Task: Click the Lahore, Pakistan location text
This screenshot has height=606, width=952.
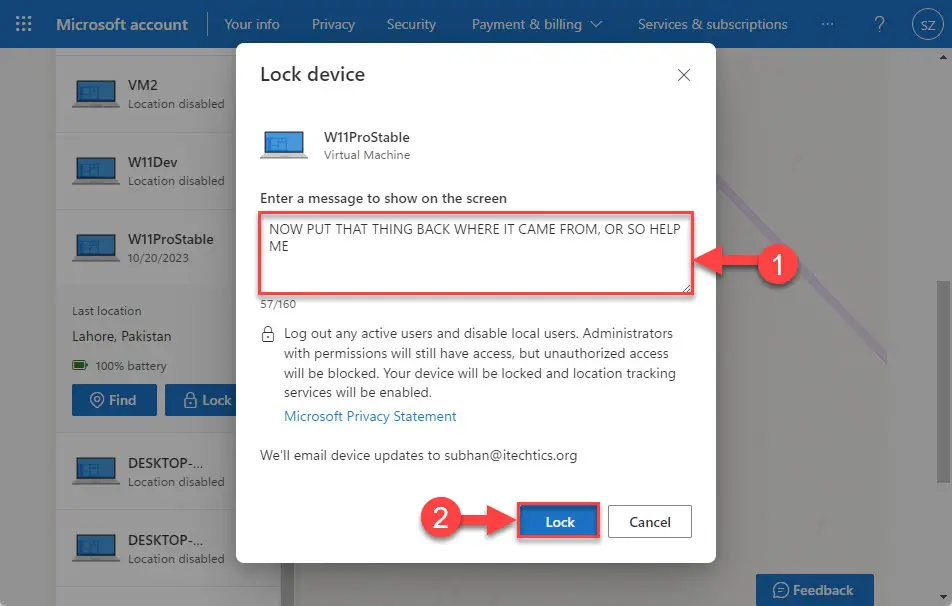Action: pos(121,336)
